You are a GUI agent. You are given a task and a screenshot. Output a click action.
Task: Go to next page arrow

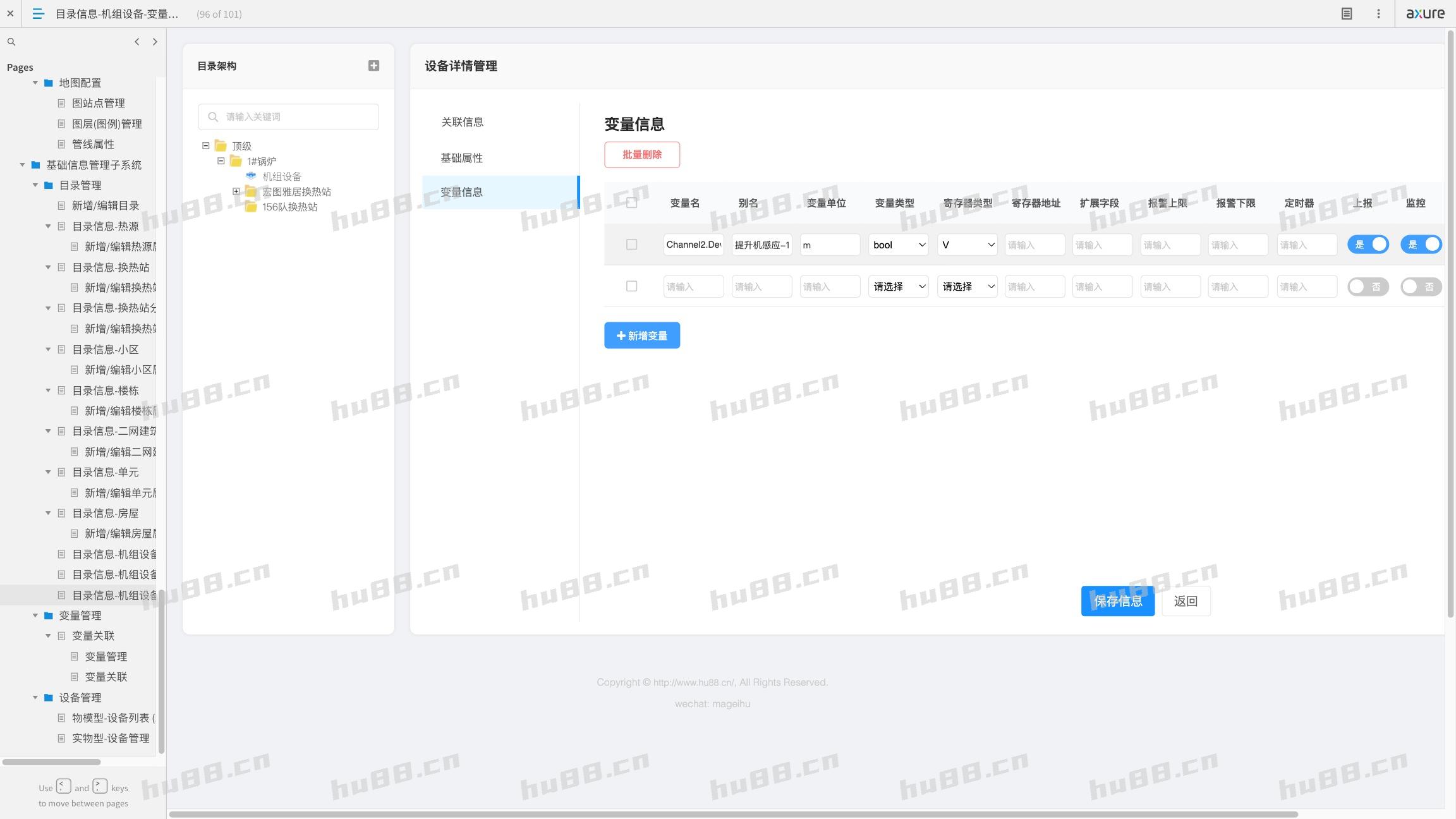(x=155, y=42)
